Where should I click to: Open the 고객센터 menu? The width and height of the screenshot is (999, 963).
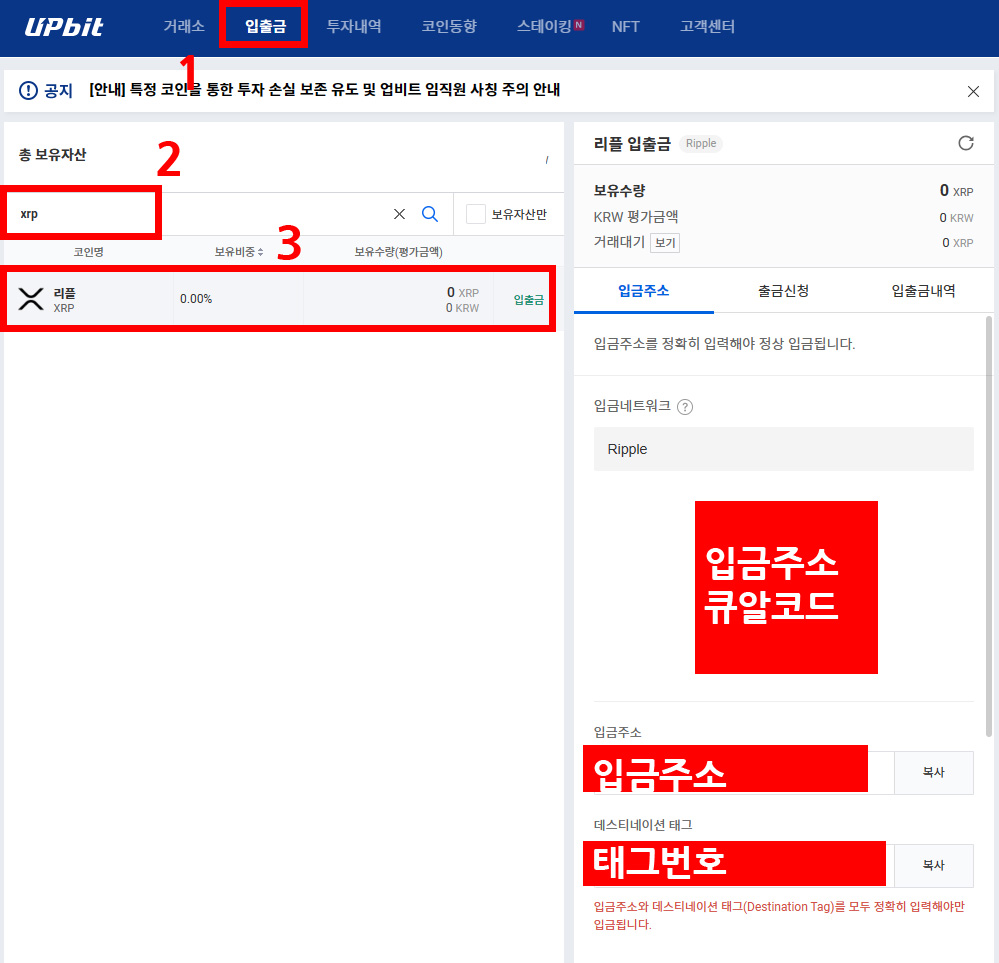tap(707, 27)
